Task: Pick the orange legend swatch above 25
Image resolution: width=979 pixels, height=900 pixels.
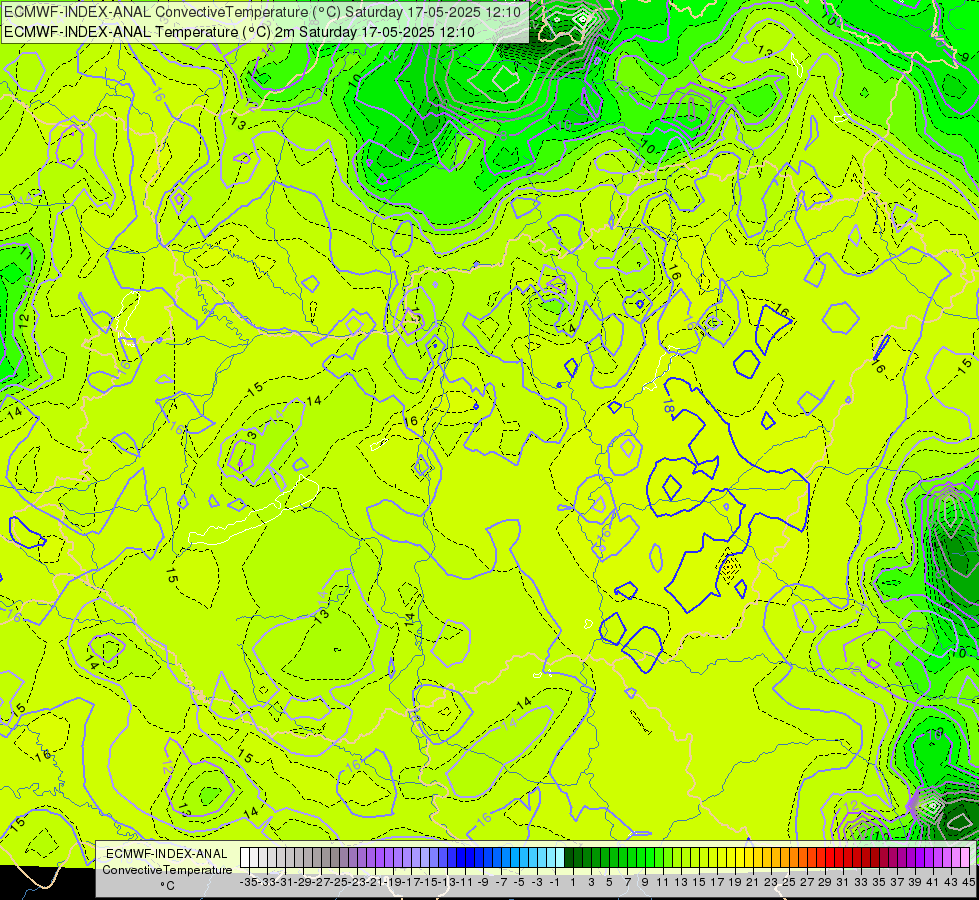Action: pos(785,857)
